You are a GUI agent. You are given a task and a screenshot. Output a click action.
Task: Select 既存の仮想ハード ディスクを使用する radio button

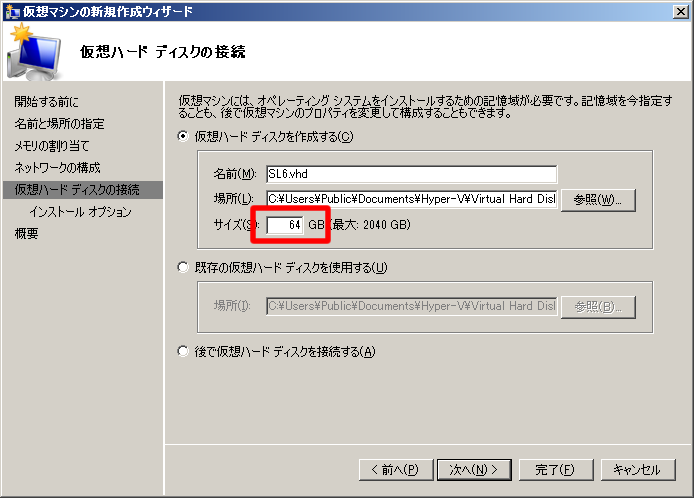183,267
